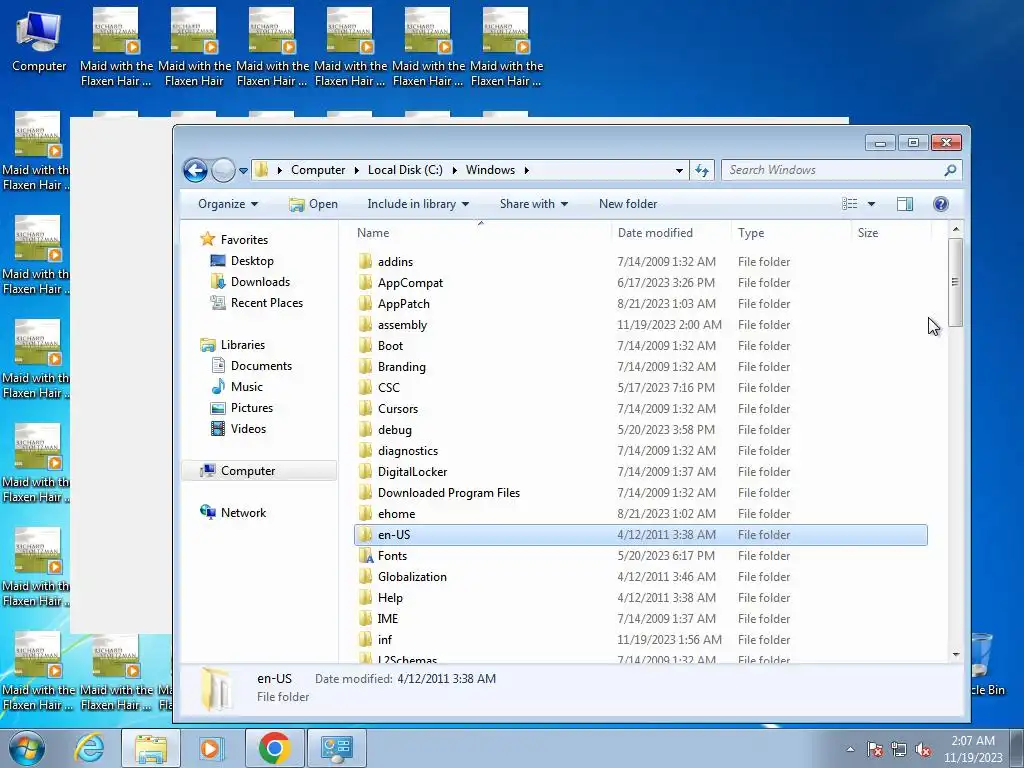The height and width of the screenshot is (768, 1024).
Task: Open the Organize menu
Action: pyautogui.click(x=228, y=204)
